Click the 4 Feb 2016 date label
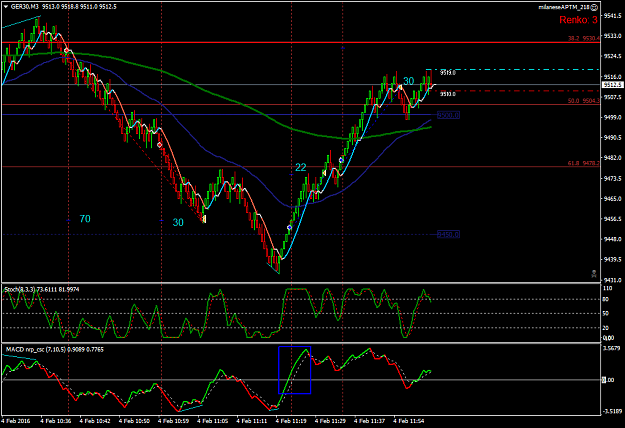The width and height of the screenshot is (625, 428). (x=16, y=421)
